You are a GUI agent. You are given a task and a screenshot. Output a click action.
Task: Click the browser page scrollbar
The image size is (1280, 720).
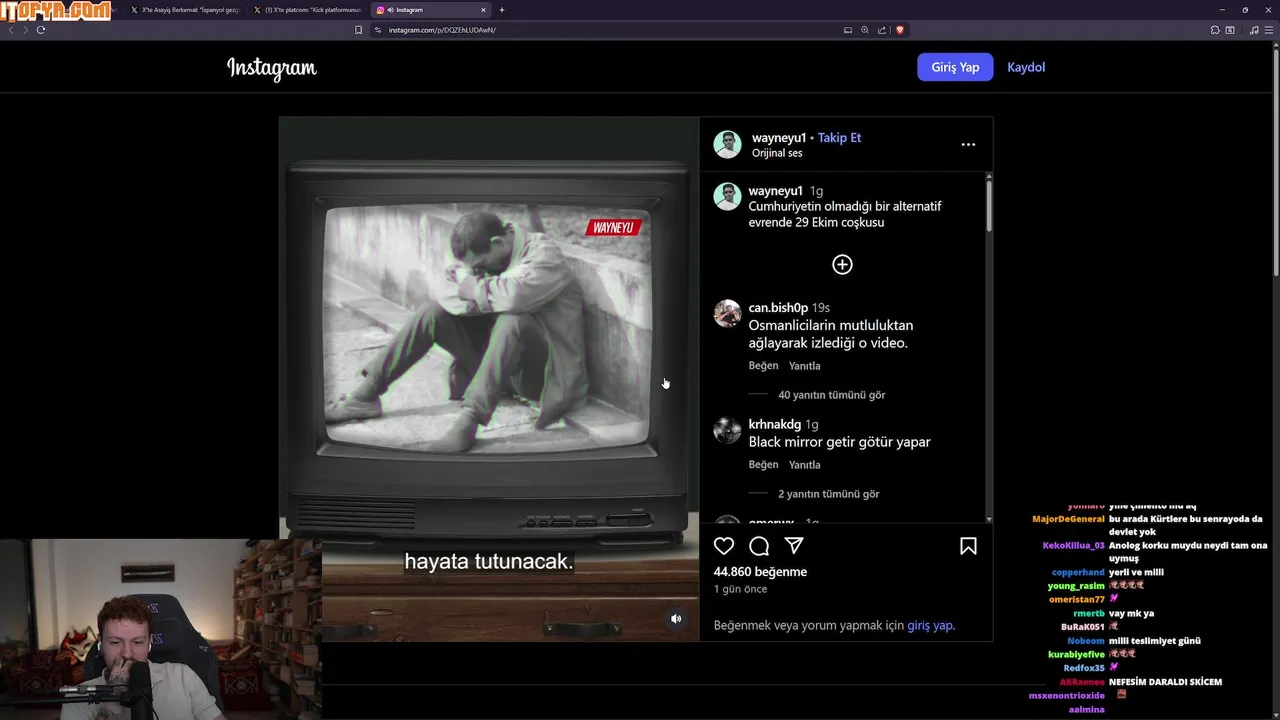(1275, 160)
